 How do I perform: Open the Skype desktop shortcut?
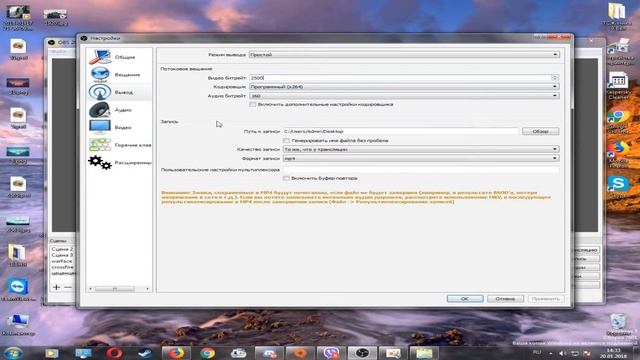(x=618, y=187)
